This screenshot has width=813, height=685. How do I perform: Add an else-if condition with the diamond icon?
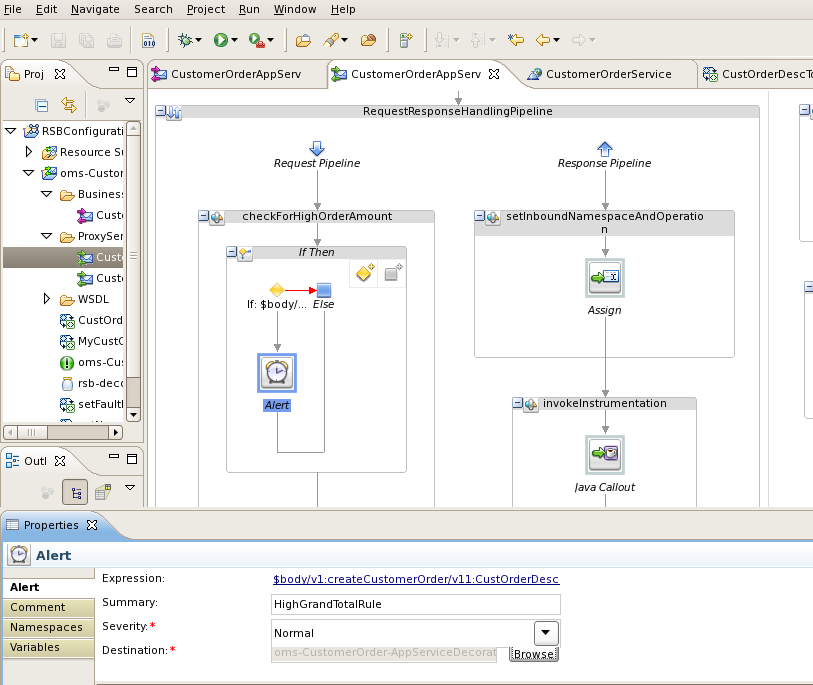coord(365,274)
